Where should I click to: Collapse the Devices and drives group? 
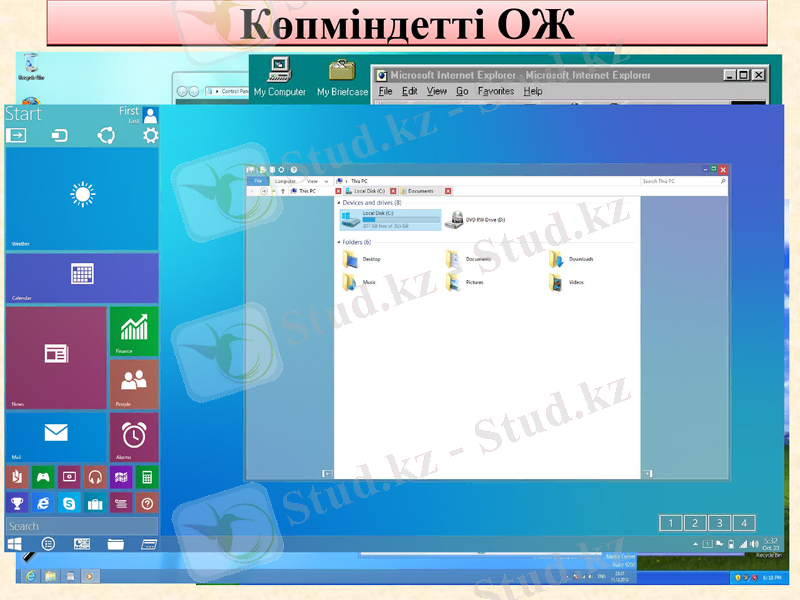338,203
